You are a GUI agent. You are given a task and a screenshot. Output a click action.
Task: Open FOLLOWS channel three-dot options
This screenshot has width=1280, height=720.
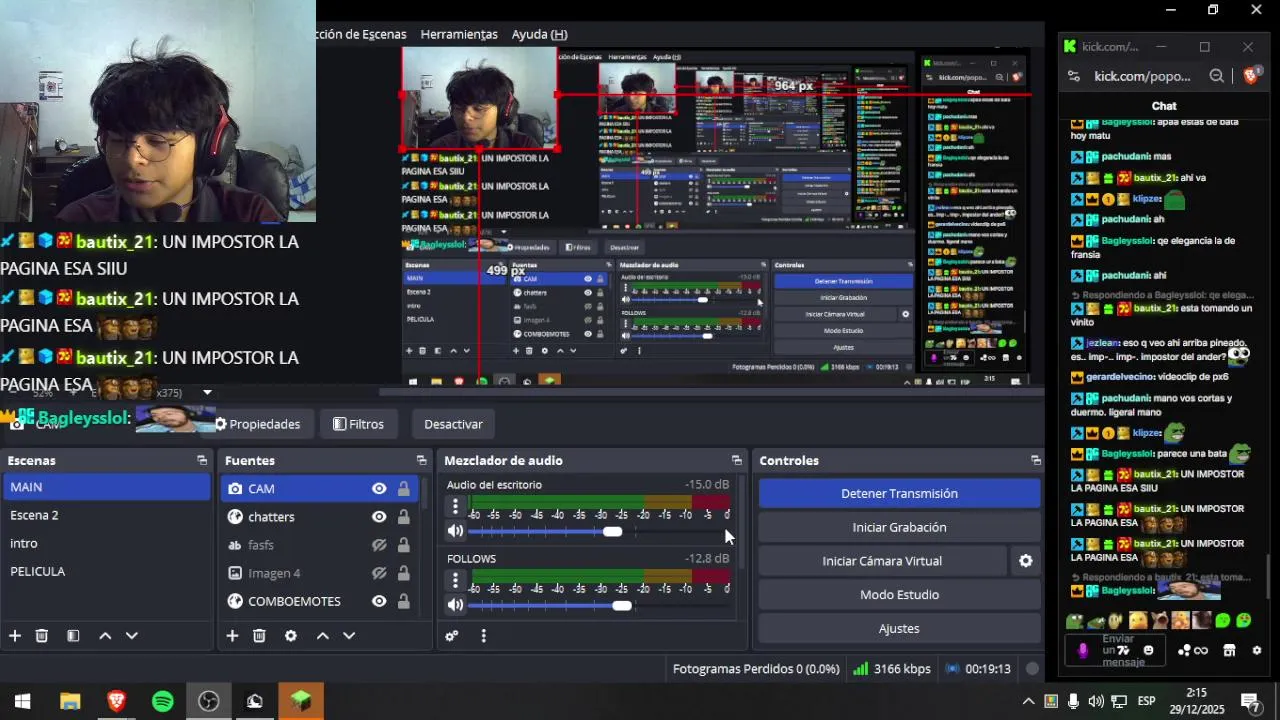455,580
